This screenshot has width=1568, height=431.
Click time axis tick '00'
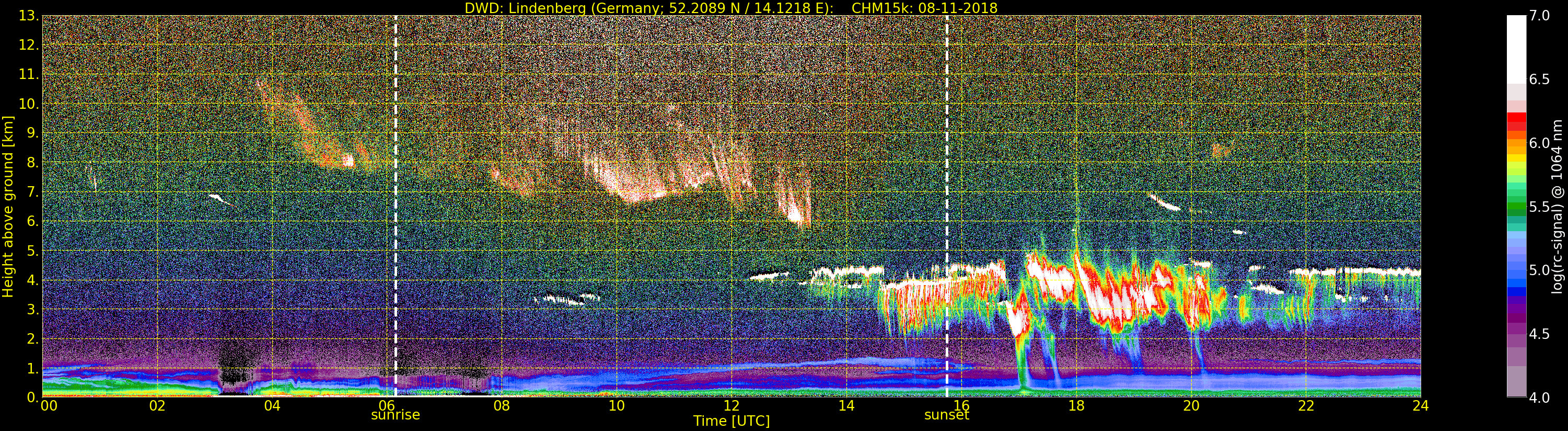49,405
